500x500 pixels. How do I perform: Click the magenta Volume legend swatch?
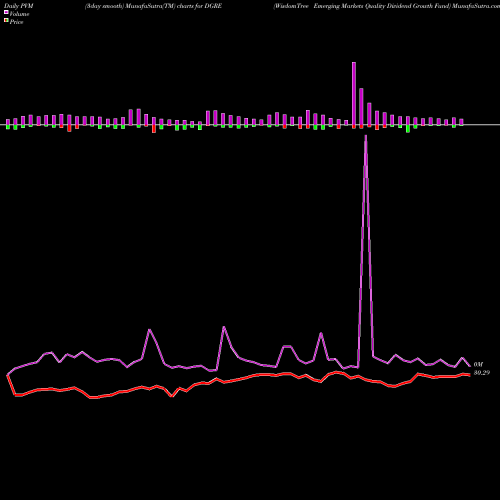(x=6, y=12)
